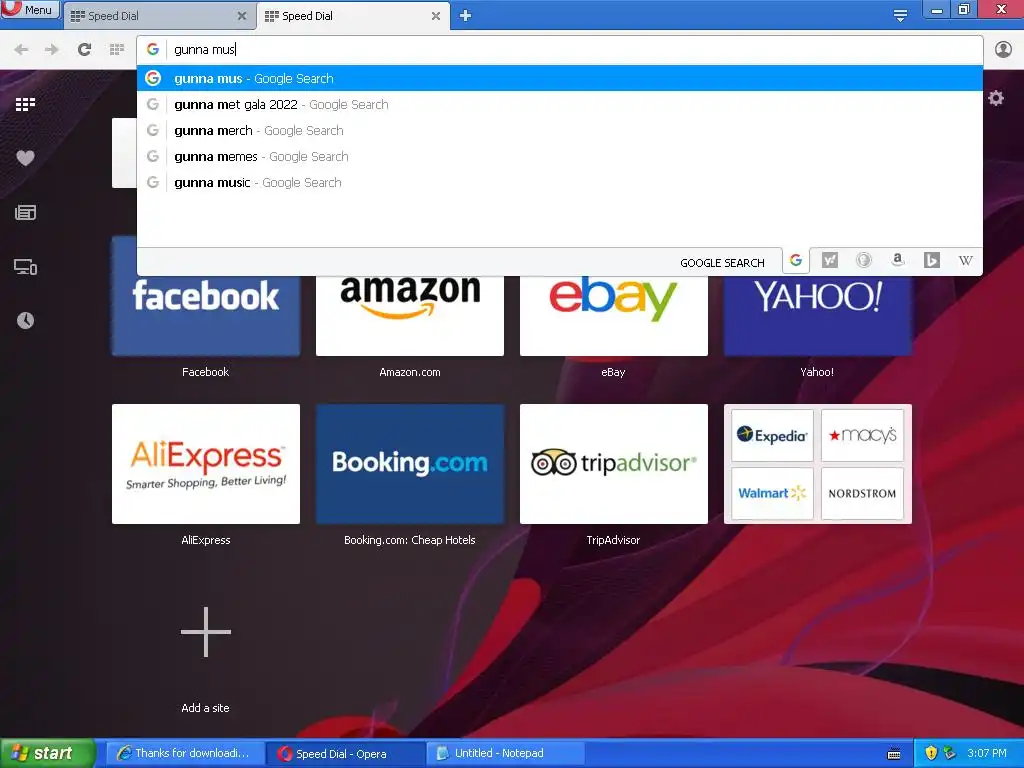Open Bookmarks heart icon in sidebar

pyautogui.click(x=25, y=158)
